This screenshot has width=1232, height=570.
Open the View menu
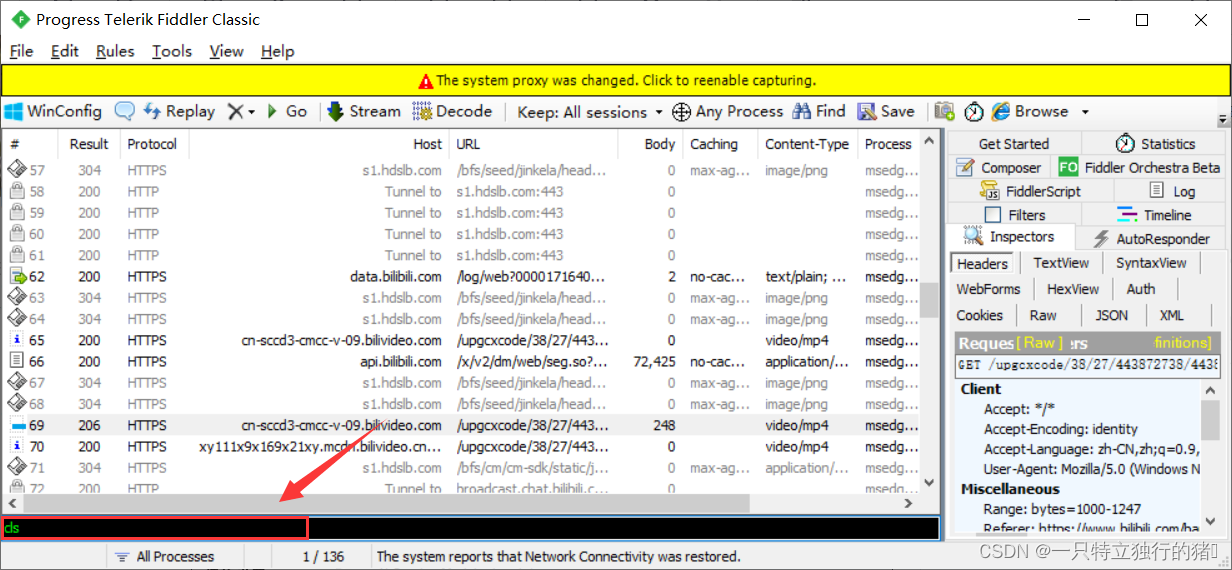coord(226,51)
